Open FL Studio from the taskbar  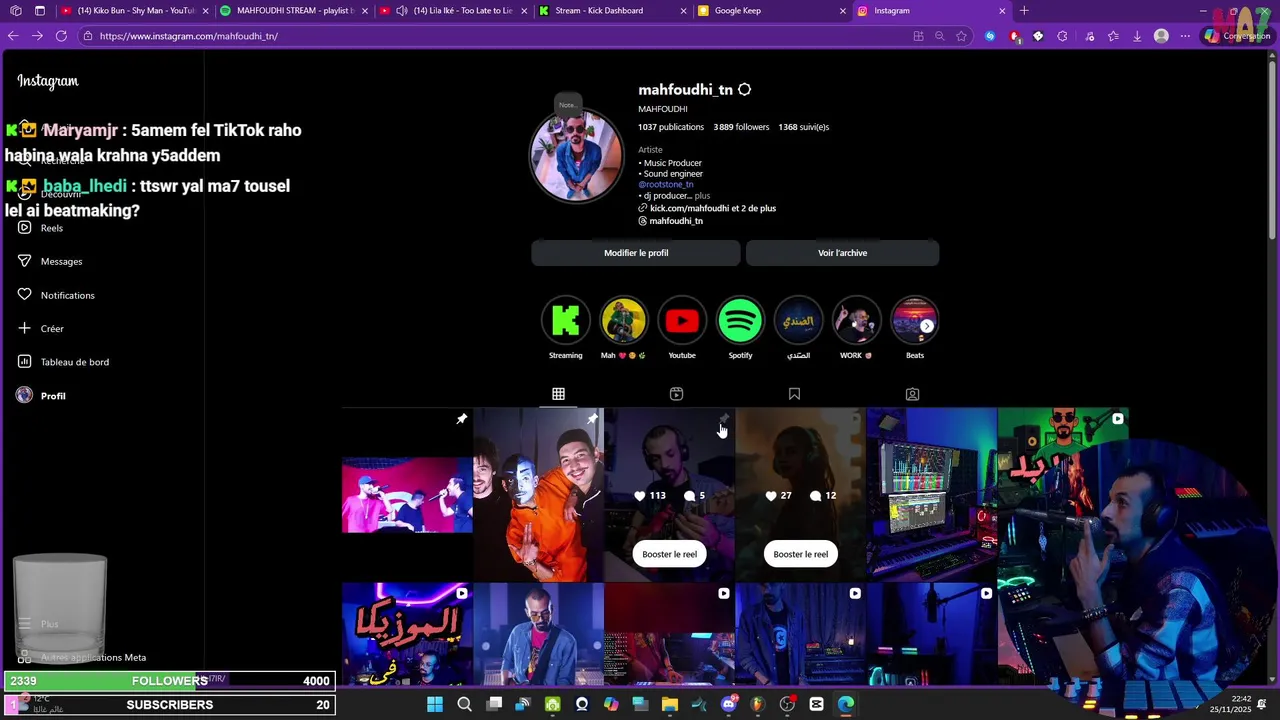[x=758, y=704]
